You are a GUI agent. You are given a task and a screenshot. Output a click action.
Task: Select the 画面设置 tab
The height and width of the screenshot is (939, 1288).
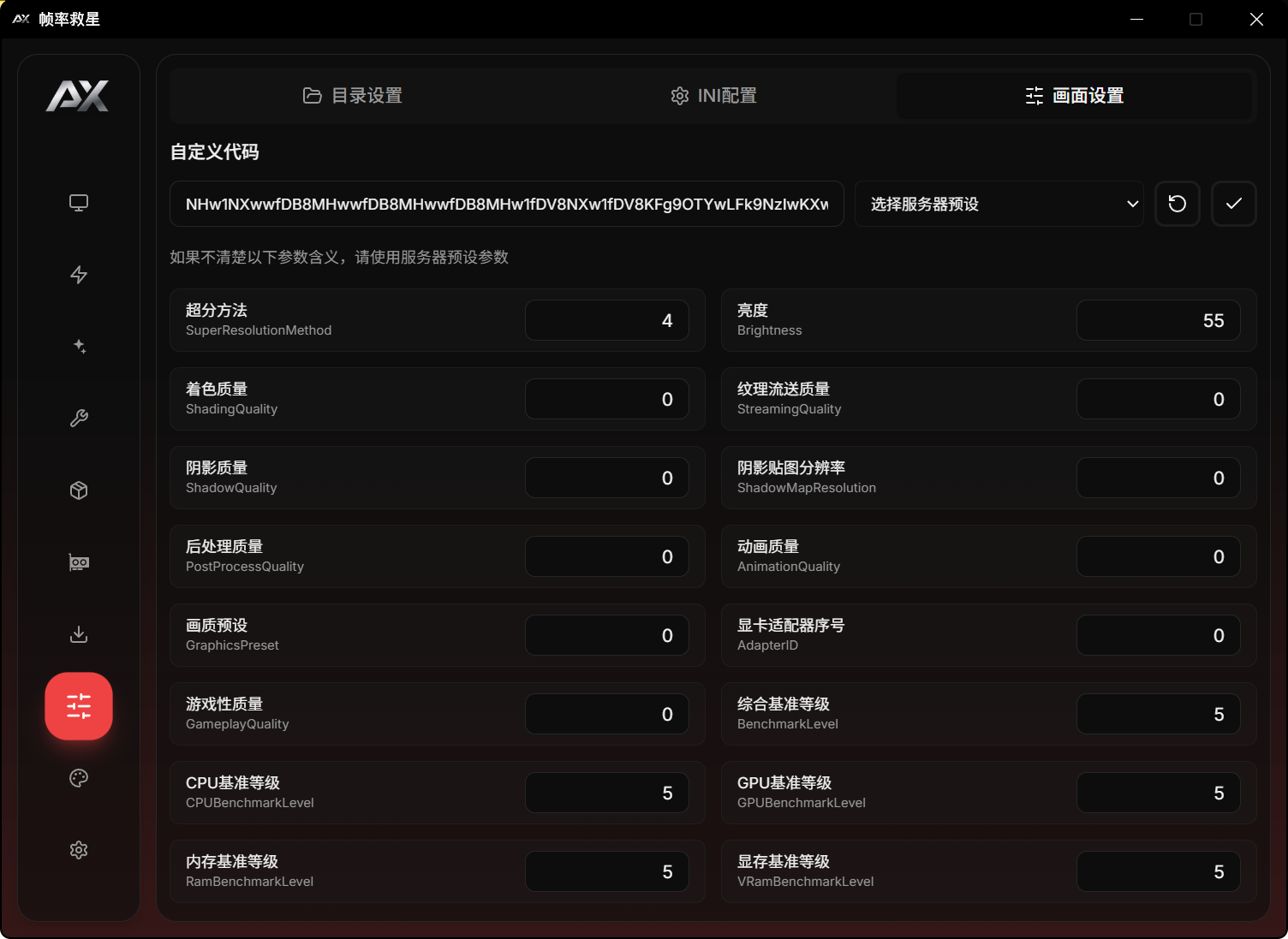tap(1074, 96)
